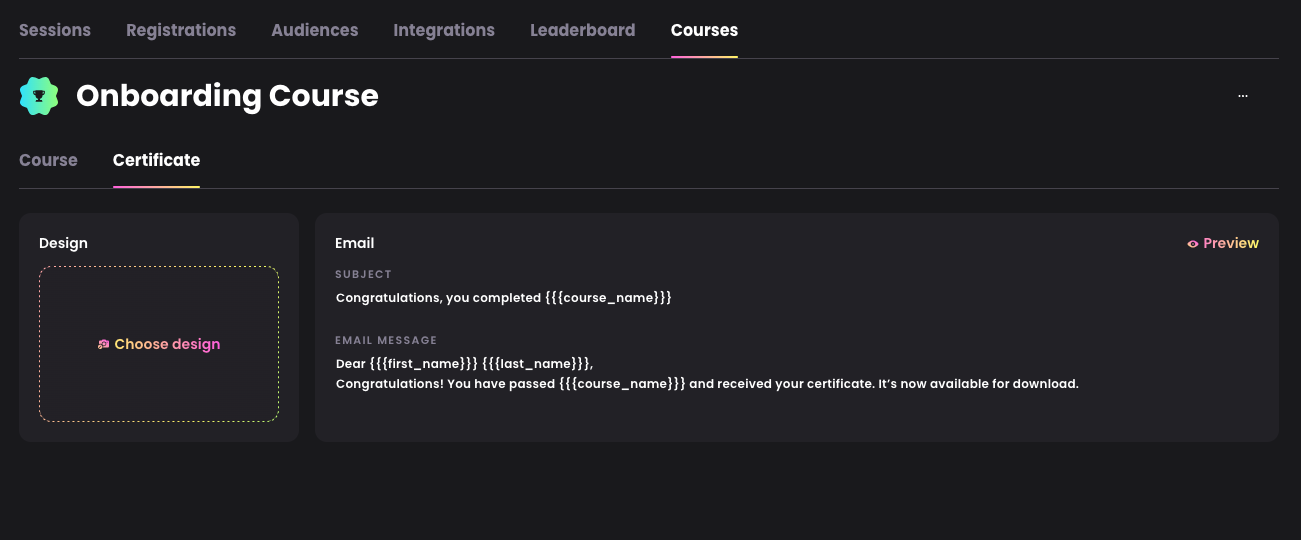Click the eye icon next to Preview

coord(1192,243)
